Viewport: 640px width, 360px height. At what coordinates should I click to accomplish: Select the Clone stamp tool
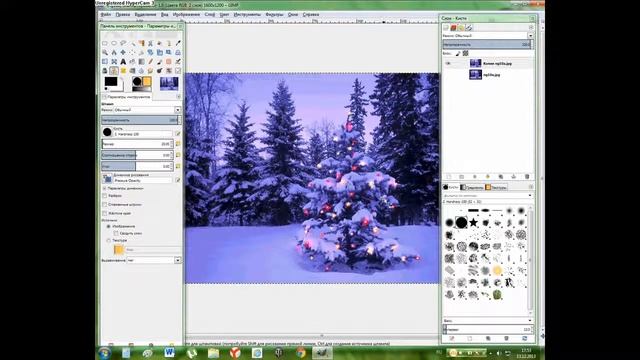(x=114, y=71)
